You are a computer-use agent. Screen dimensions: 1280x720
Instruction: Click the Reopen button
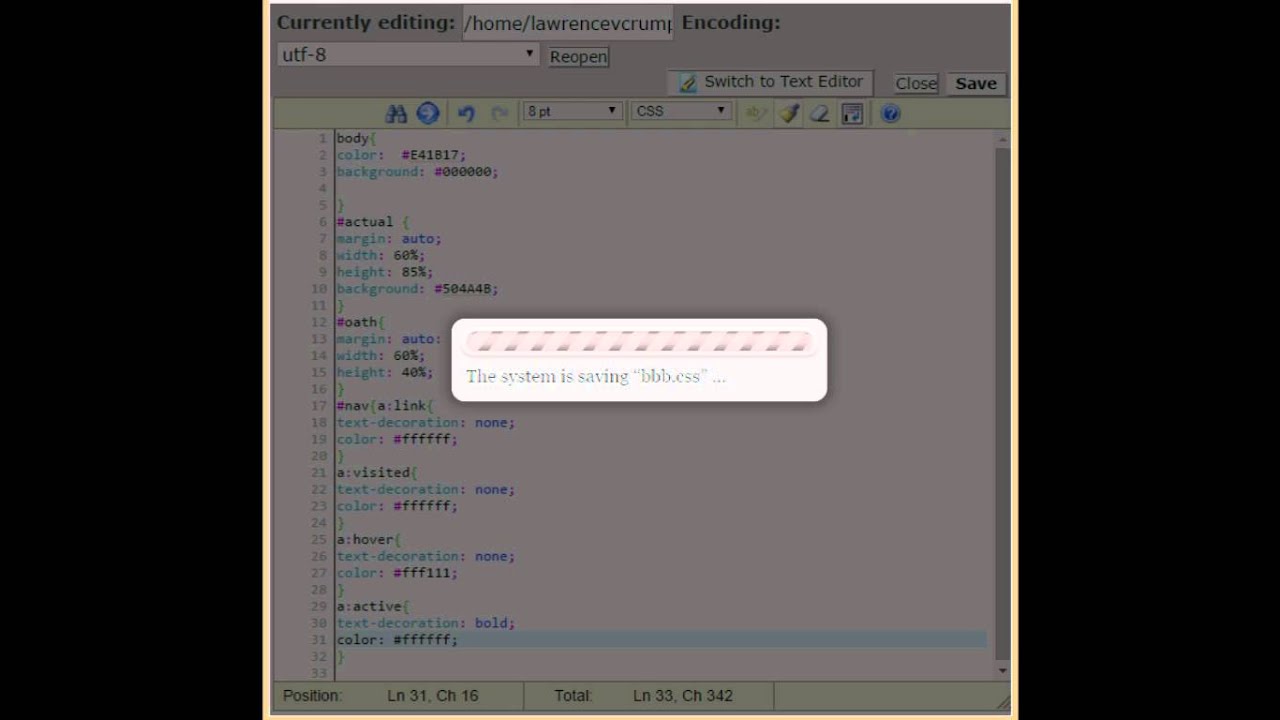pyautogui.click(x=578, y=56)
